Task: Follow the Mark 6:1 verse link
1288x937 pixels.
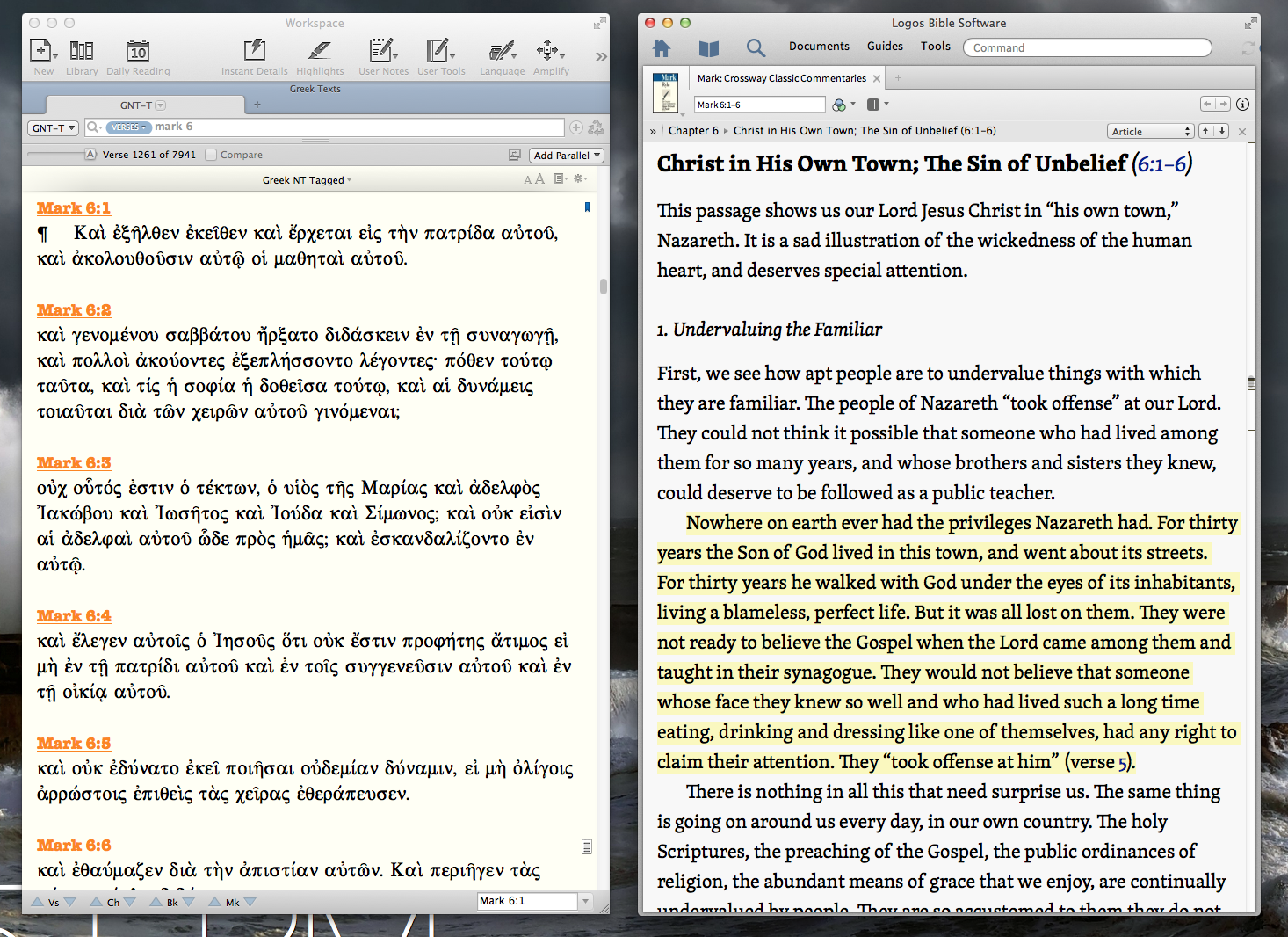Action: [x=74, y=208]
